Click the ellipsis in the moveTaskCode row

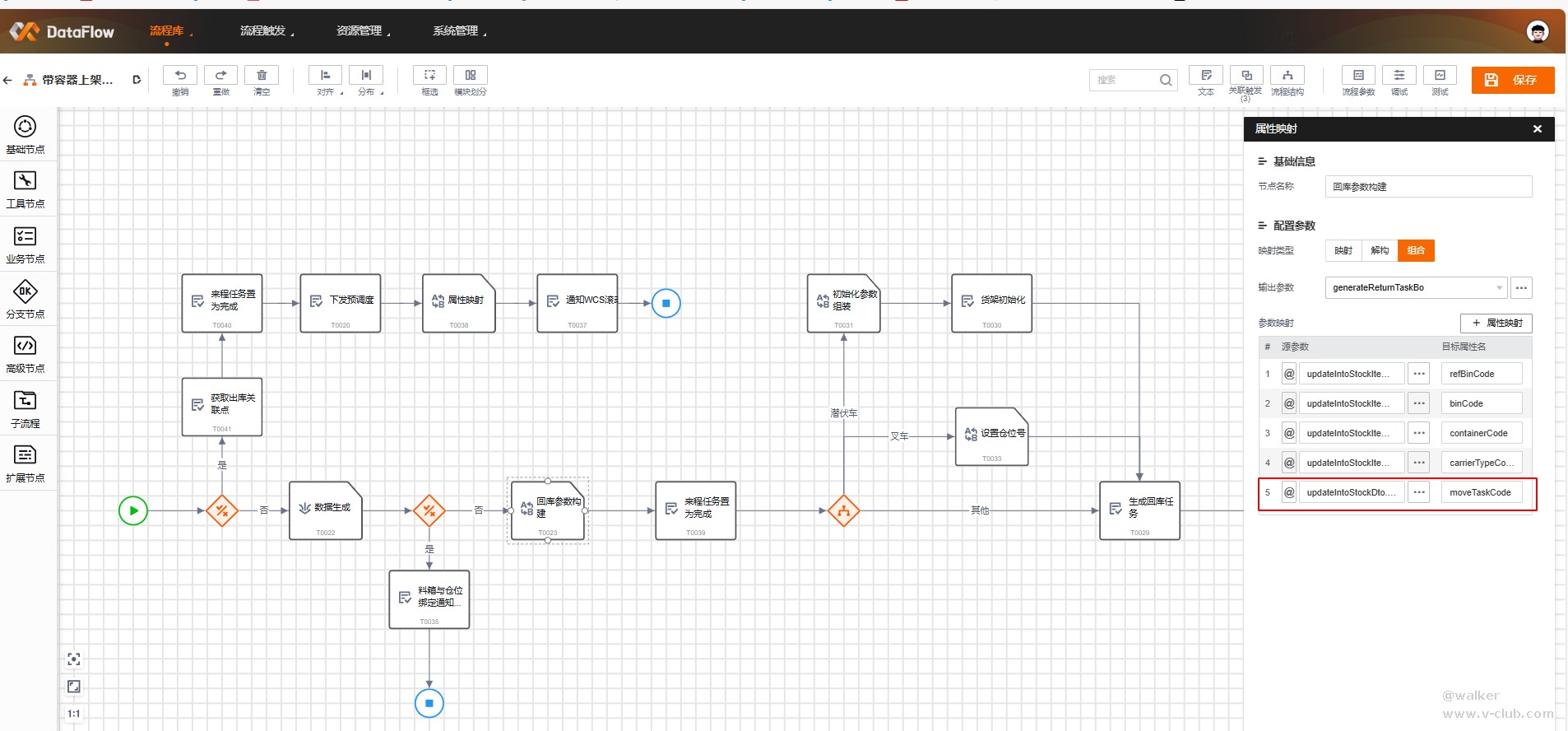click(1419, 492)
